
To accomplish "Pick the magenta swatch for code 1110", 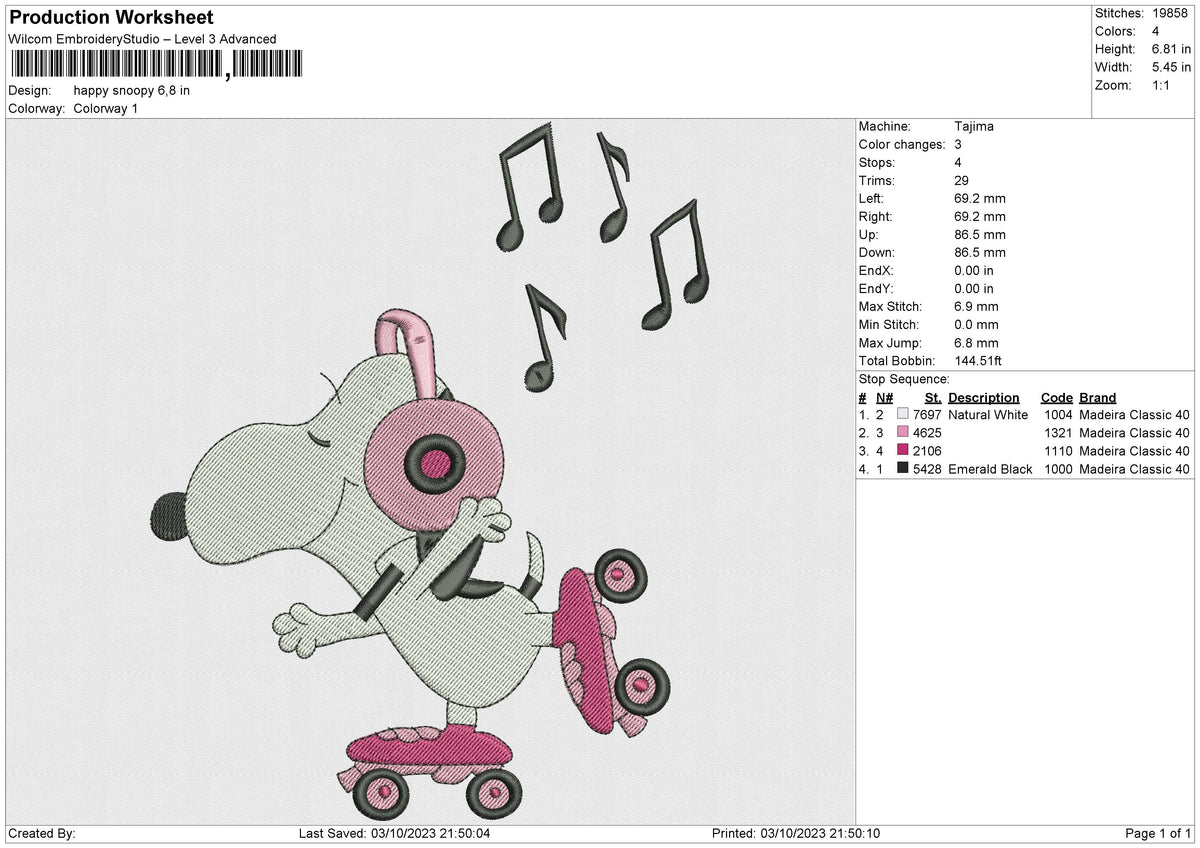I will [903, 450].
